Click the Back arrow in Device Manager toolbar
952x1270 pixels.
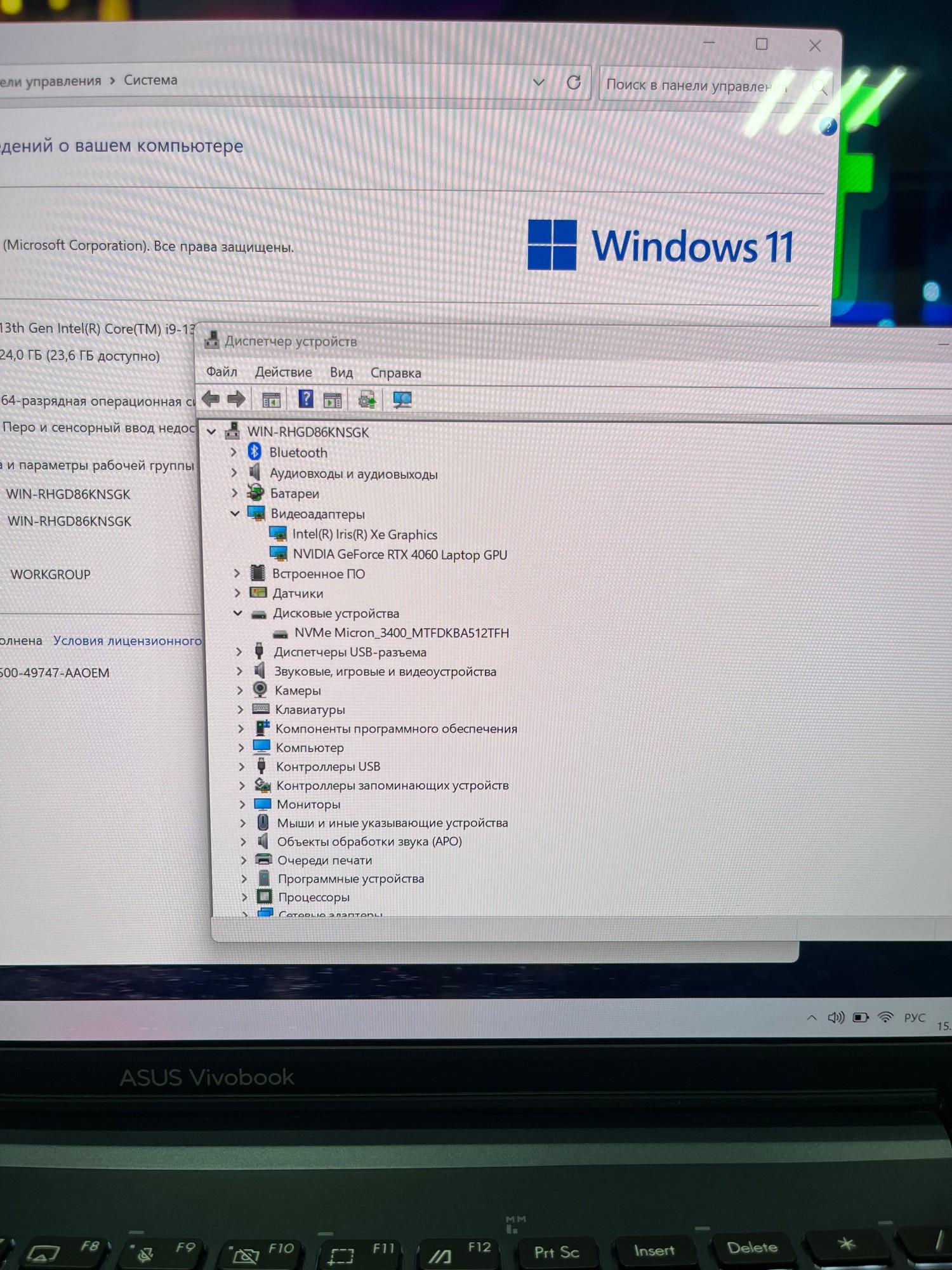[x=210, y=399]
